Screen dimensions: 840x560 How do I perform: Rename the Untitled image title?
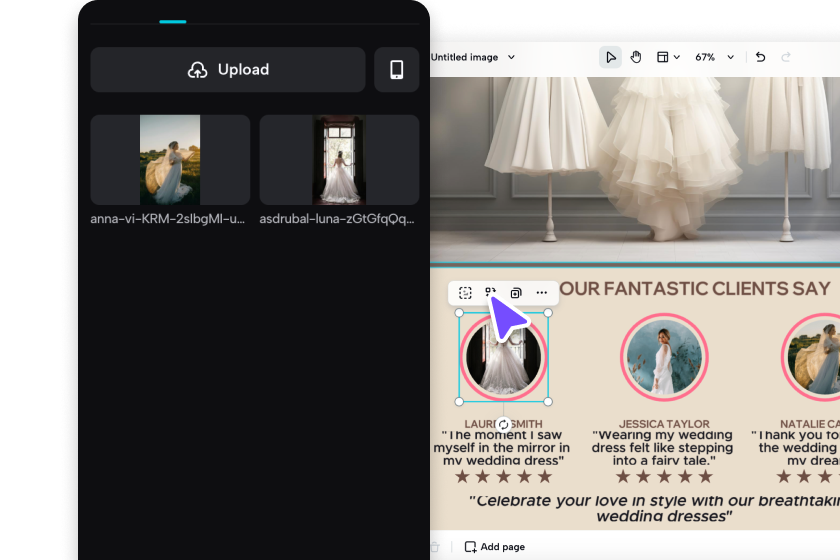[464, 57]
